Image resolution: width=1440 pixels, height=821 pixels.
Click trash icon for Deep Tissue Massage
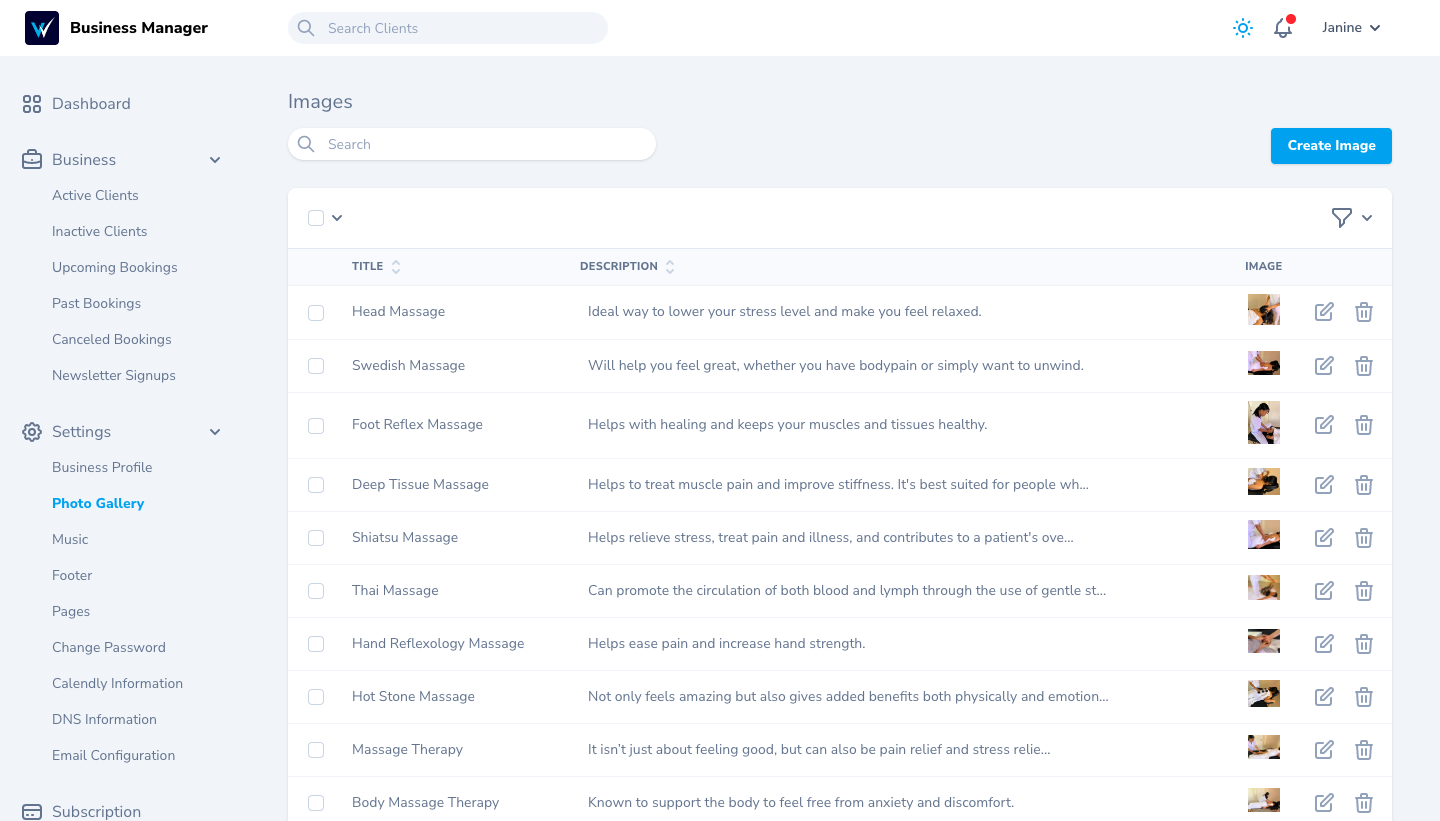tap(1363, 485)
